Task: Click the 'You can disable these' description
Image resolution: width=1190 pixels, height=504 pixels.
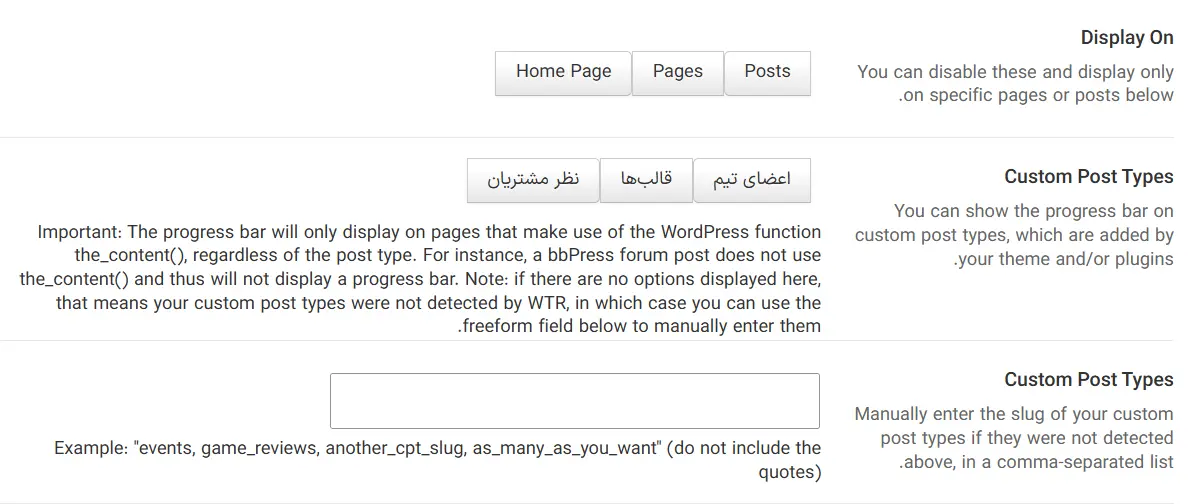Action: pyautogui.click(x=1015, y=83)
